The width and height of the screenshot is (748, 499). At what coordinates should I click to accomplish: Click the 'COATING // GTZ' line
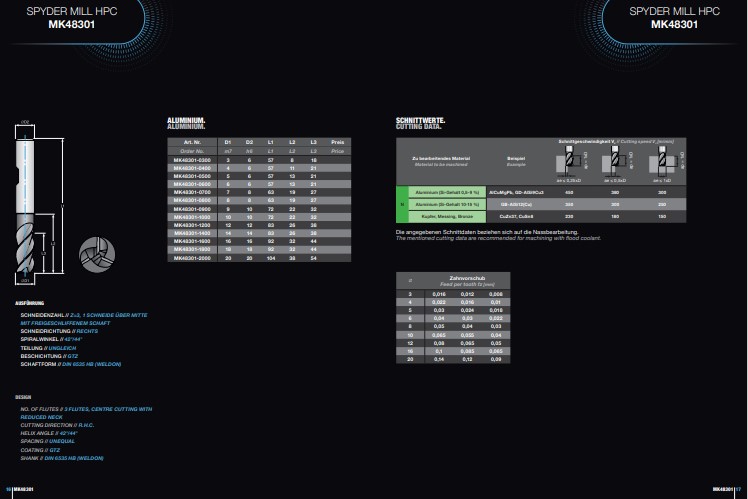point(40,450)
